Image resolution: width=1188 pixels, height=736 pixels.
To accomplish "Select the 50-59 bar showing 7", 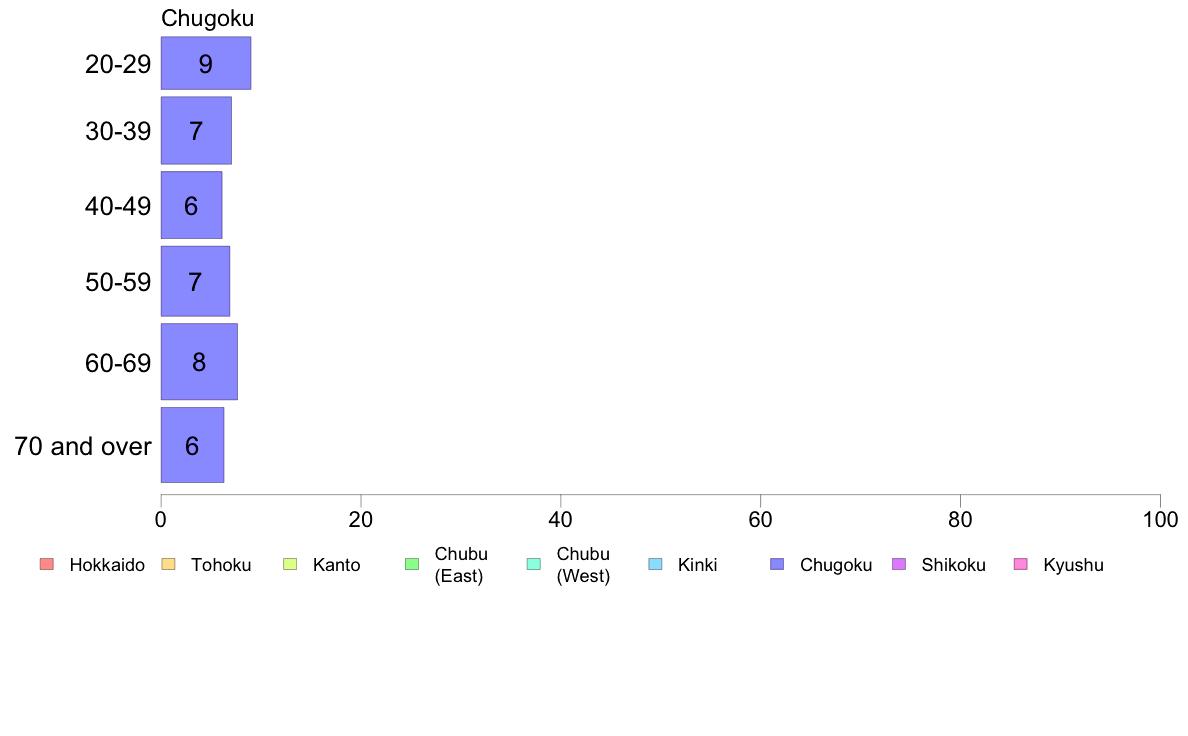I will point(195,281).
